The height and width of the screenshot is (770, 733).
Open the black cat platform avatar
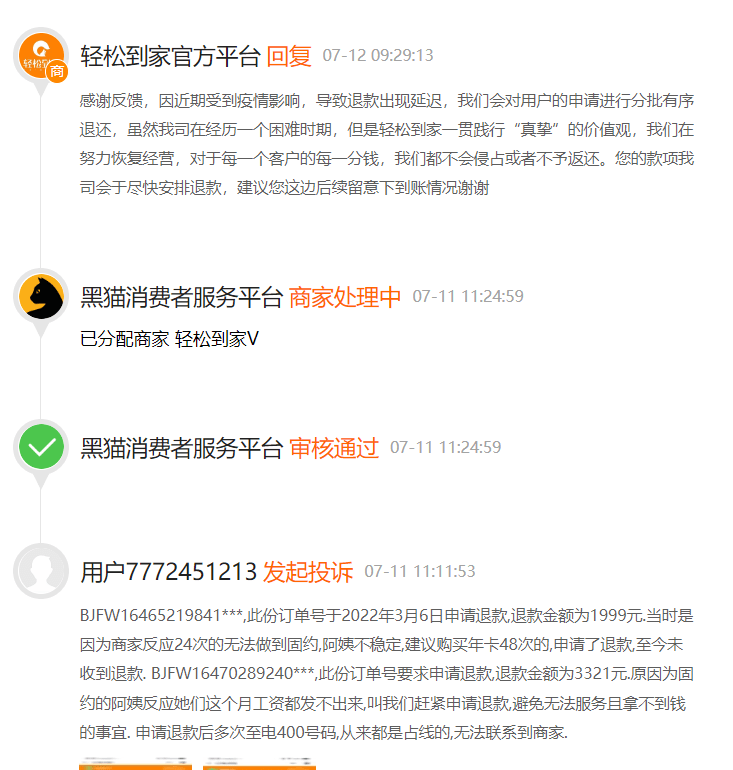[x=41, y=297]
